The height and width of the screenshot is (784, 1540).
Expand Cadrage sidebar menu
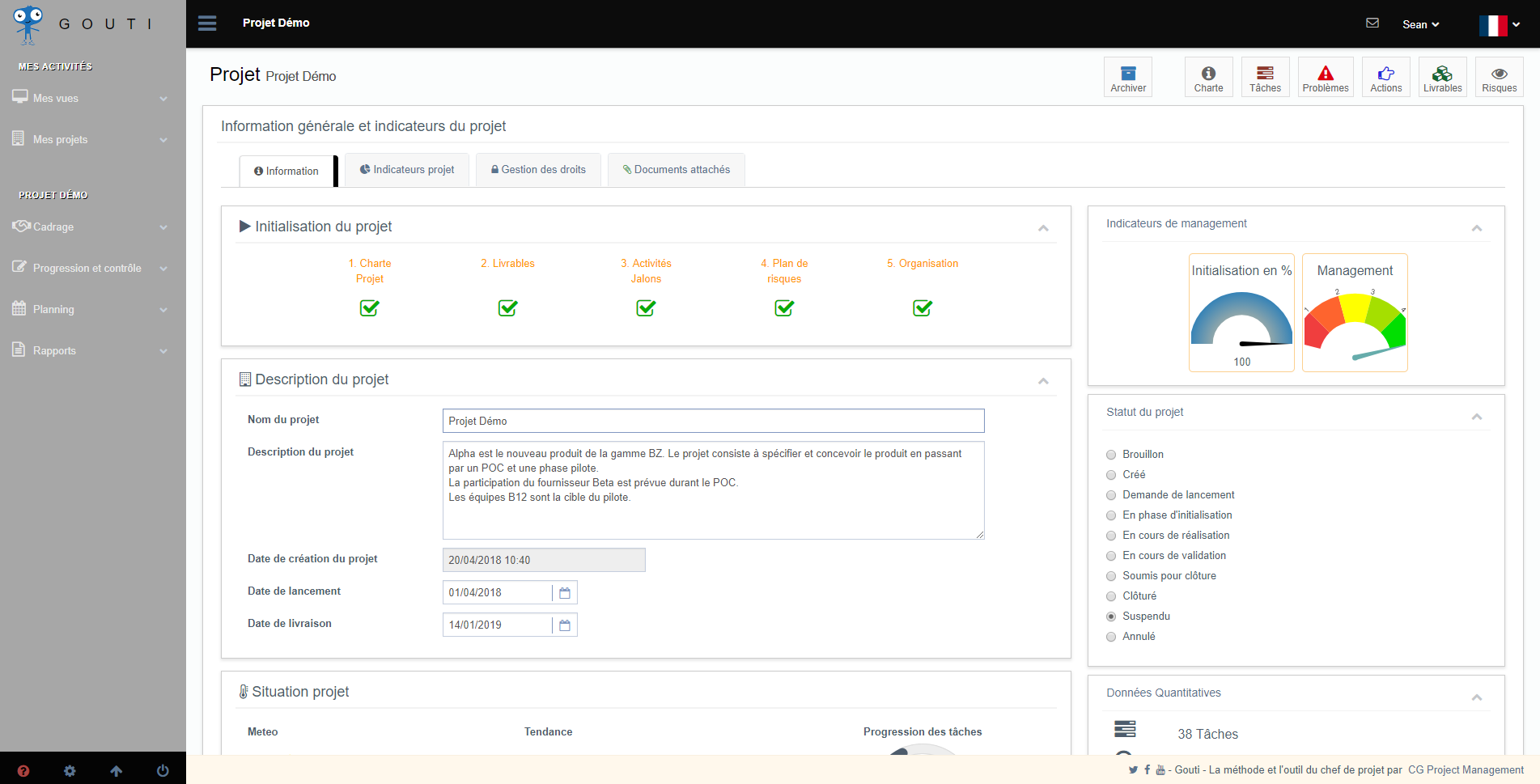(x=92, y=227)
